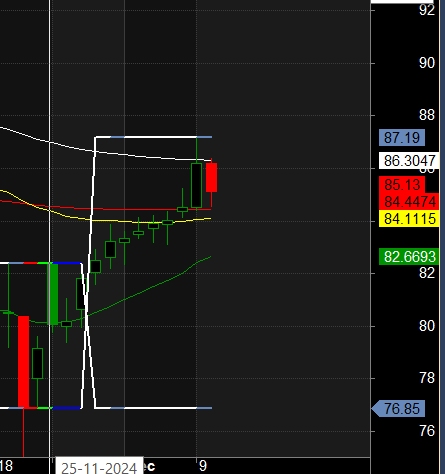Click the 87.19 blue price label

tap(402, 137)
